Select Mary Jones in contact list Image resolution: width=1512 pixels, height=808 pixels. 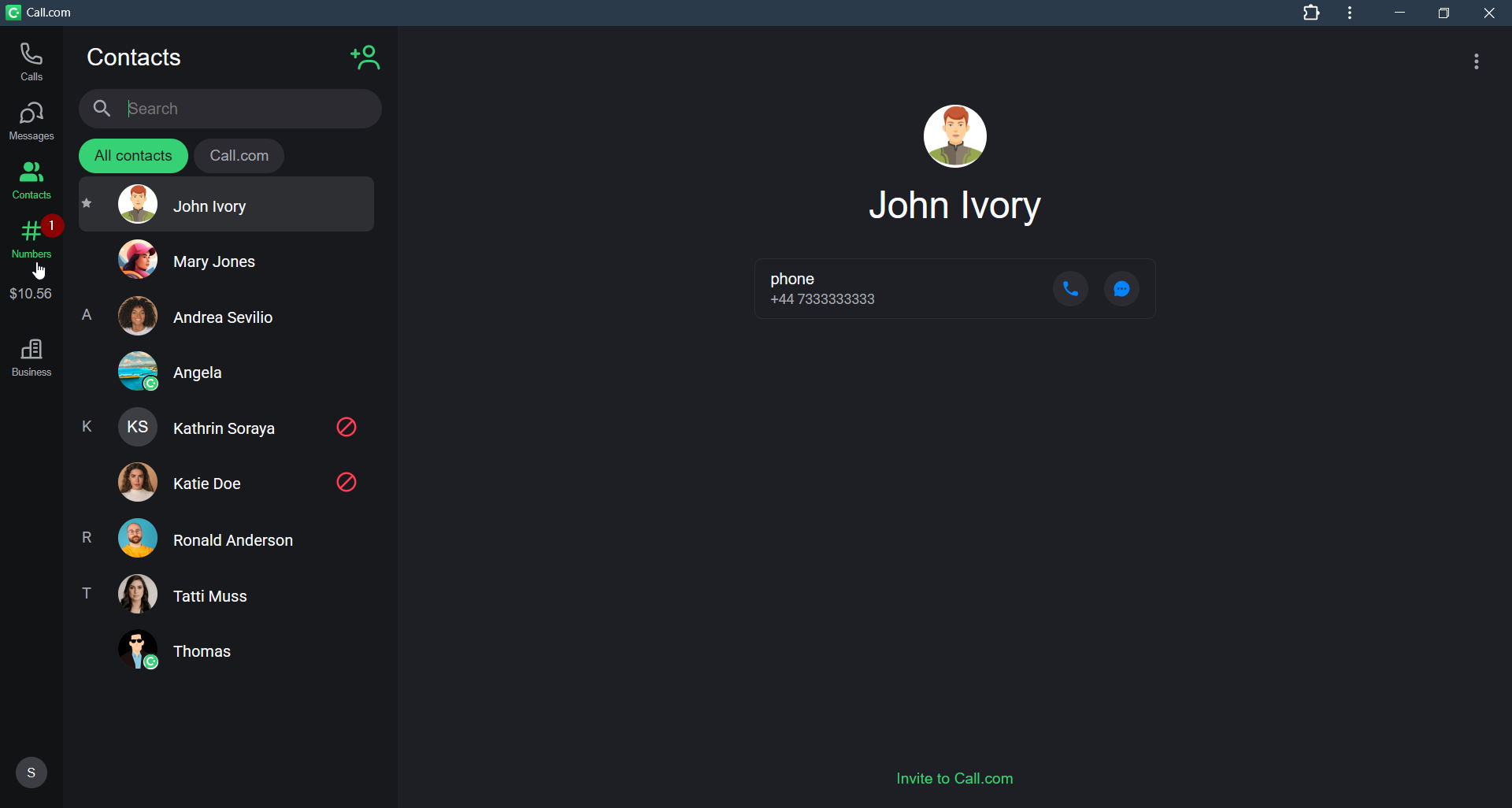coord(226,260)
